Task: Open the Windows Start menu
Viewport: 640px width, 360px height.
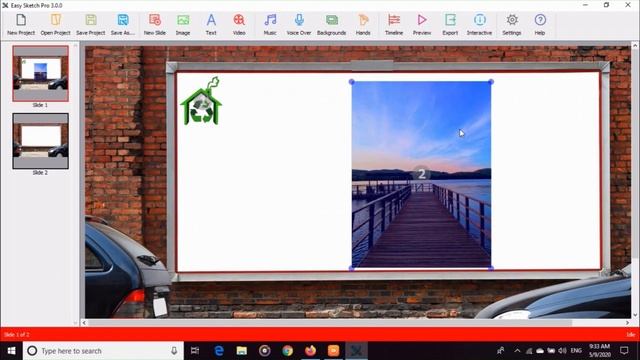Action: coord(11,351)
